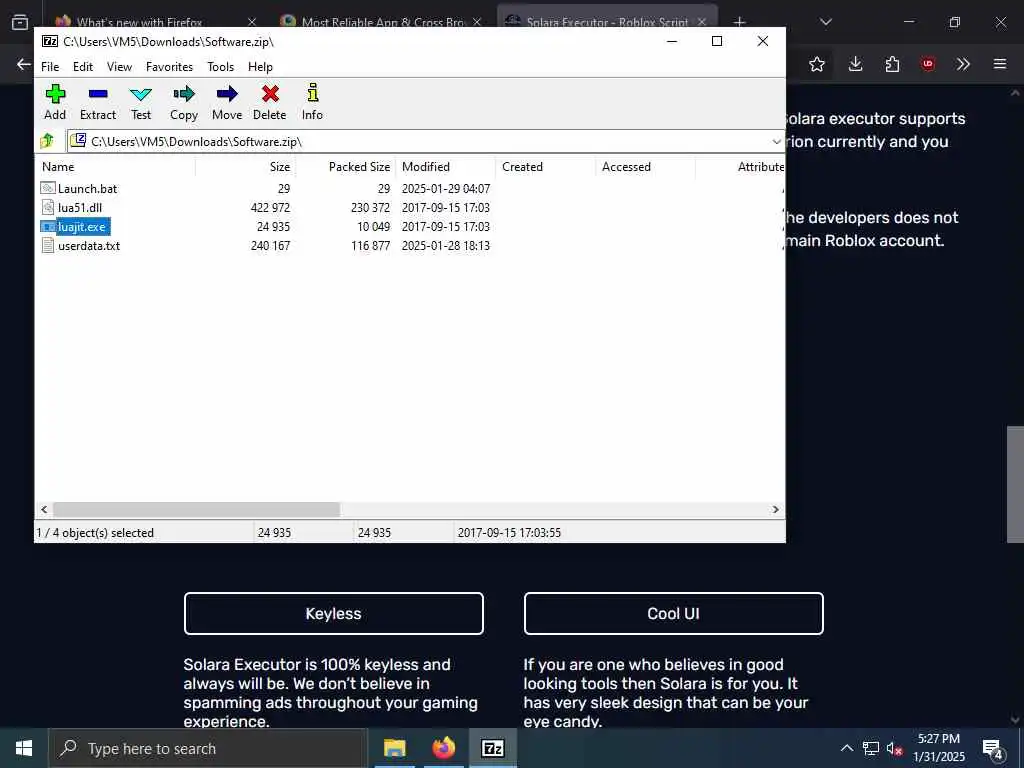
Task: Open Windows Start menu
Action: coord(24,748)
